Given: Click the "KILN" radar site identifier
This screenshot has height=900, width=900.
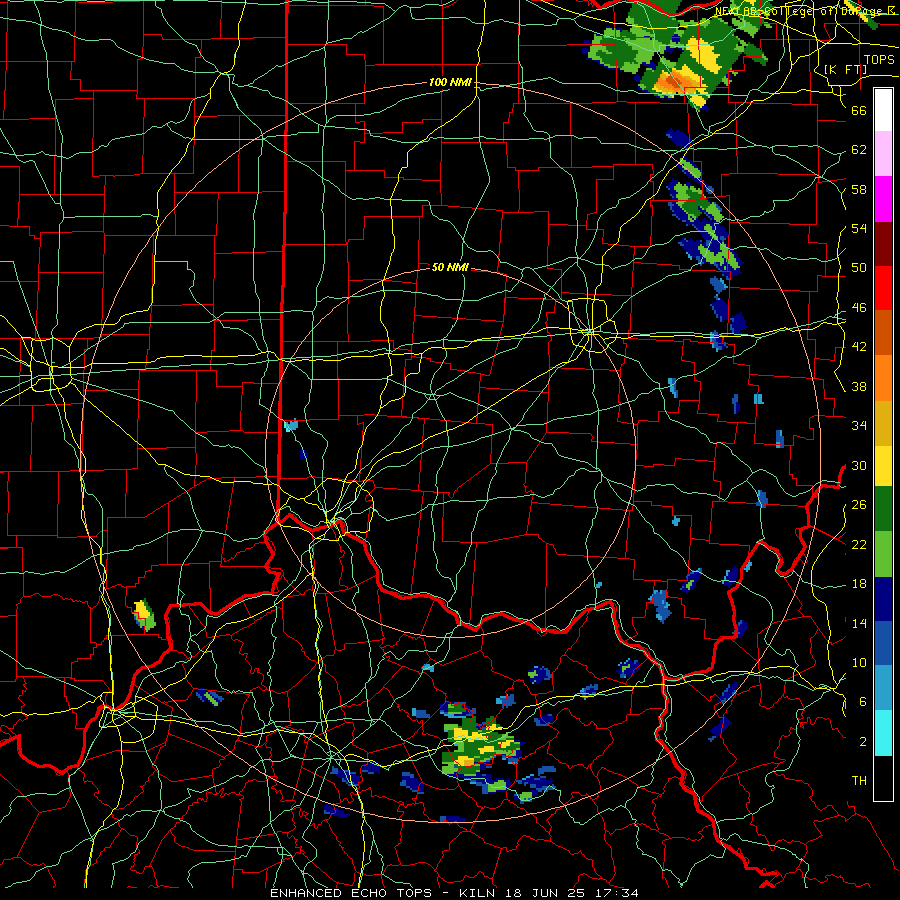Looking at the screenshot, I should (x=479, y=893).
